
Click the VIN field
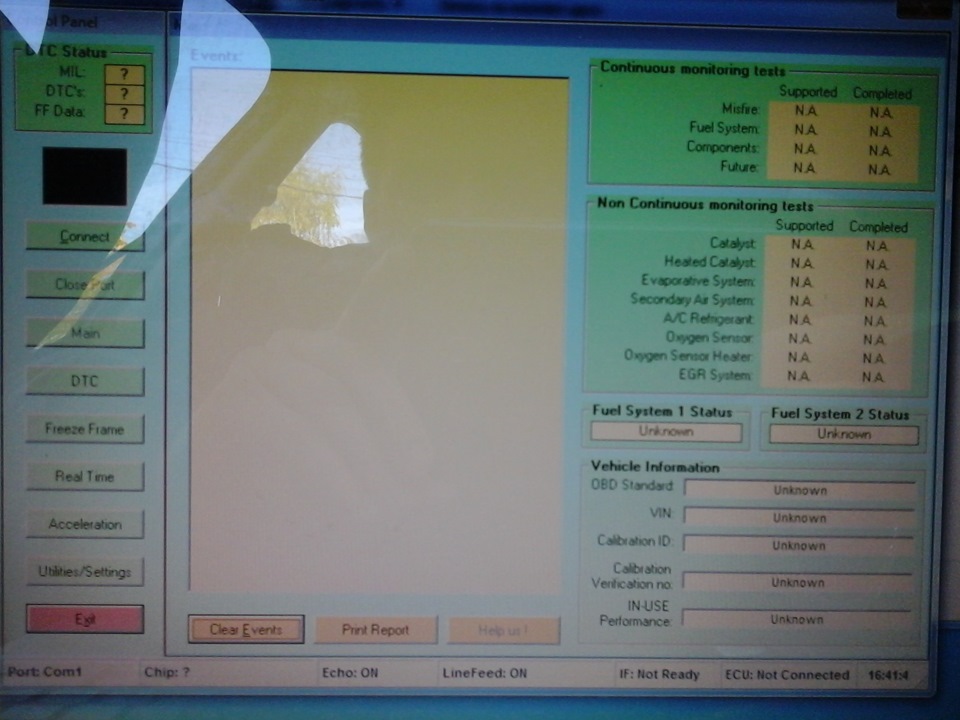[799, 518]
